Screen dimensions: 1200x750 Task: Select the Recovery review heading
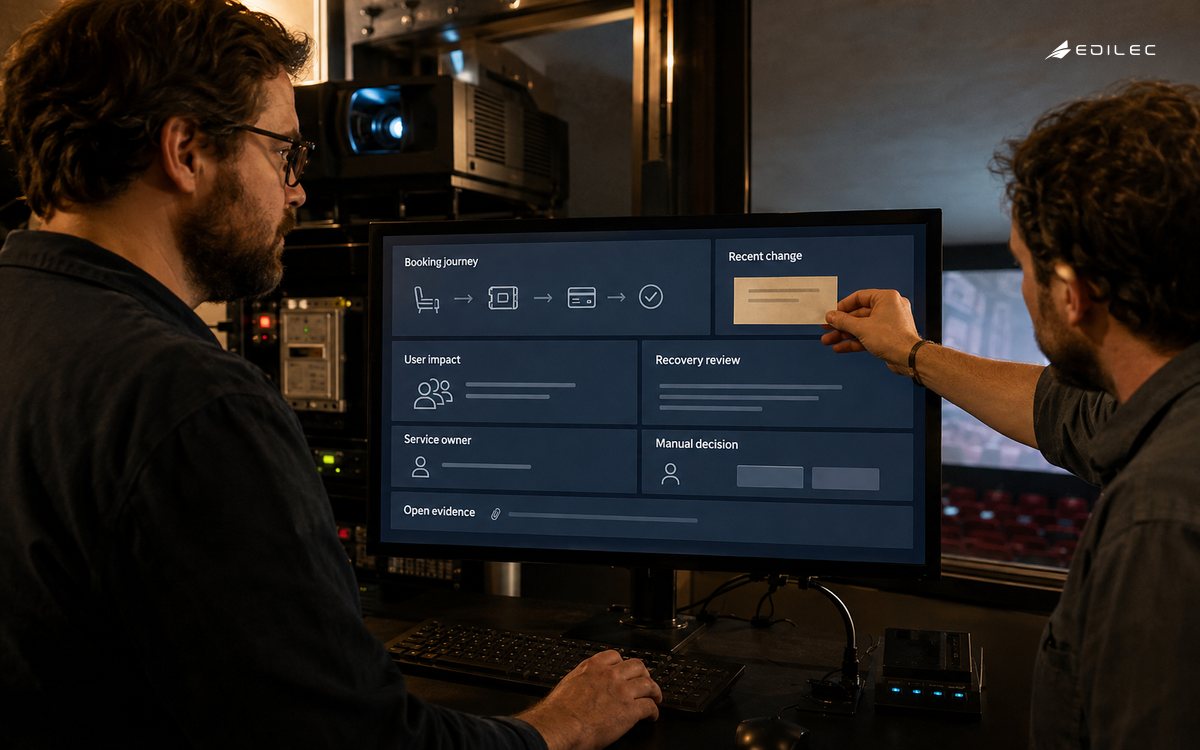[x=698, y=360]
